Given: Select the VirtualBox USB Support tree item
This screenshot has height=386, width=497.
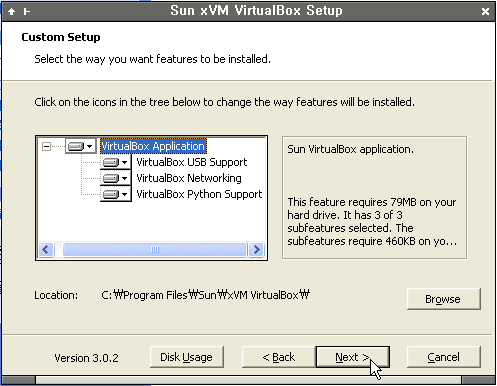Looking at the screenshot, I should [192, 162].
